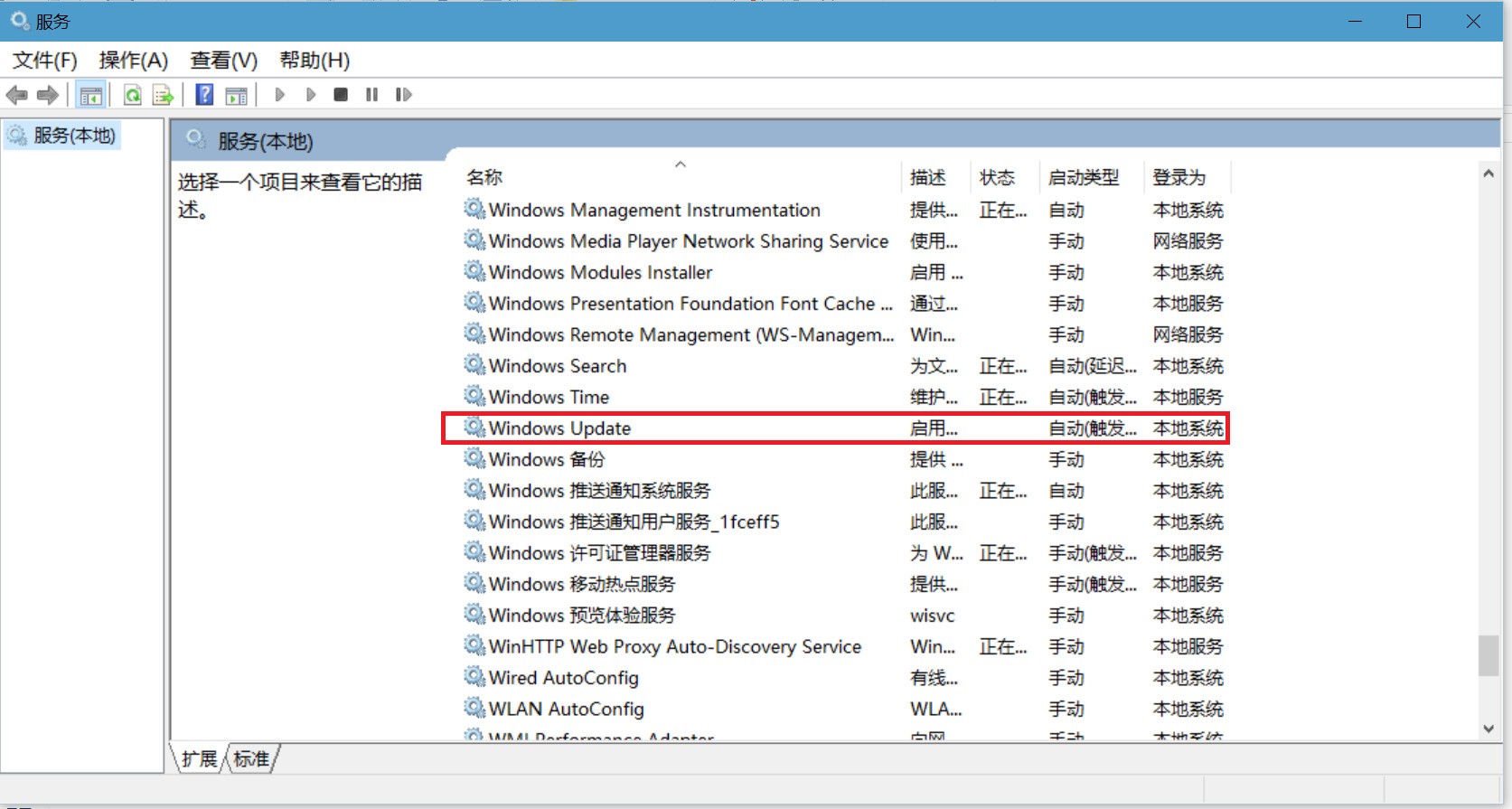1512x809 pixels.
Task: Click the scrollbar up arrow
Action: [x=1489, y=174]
